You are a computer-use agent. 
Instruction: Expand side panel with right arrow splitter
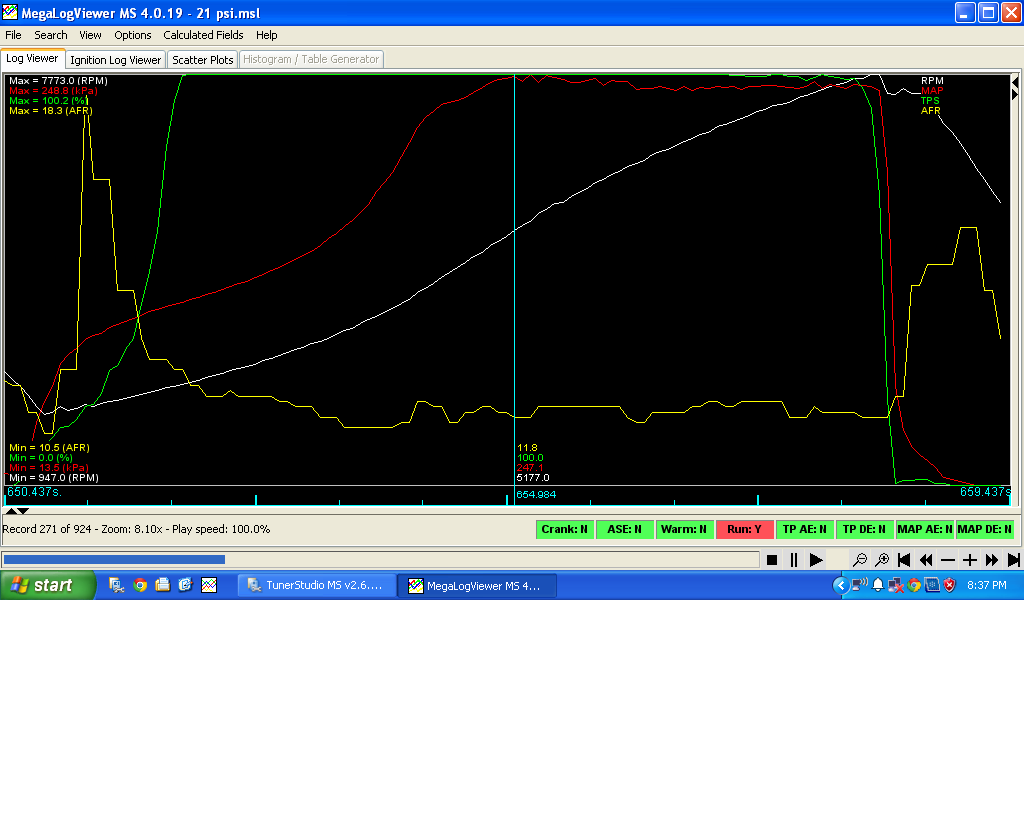(1015, 93)
